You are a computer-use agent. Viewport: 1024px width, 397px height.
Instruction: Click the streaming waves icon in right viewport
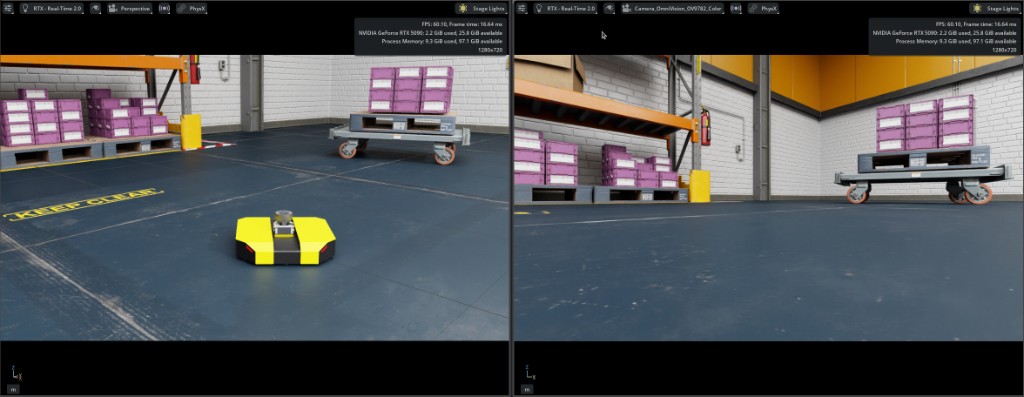735,8
